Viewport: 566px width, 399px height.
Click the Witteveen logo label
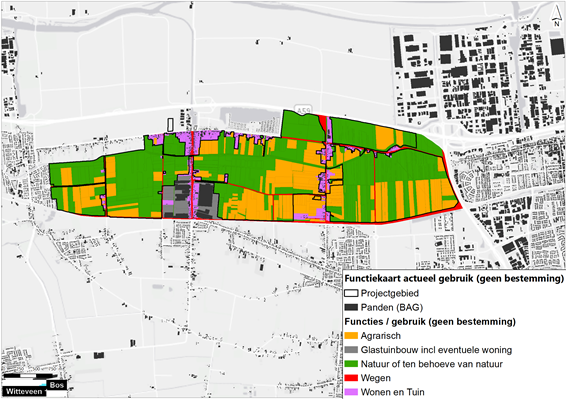coord(24,391)
